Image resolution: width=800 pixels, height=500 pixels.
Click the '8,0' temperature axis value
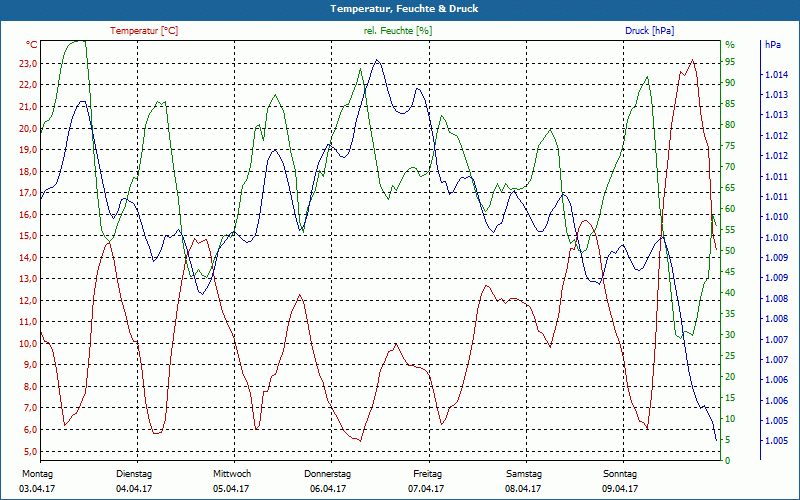(x=30, y=387)
